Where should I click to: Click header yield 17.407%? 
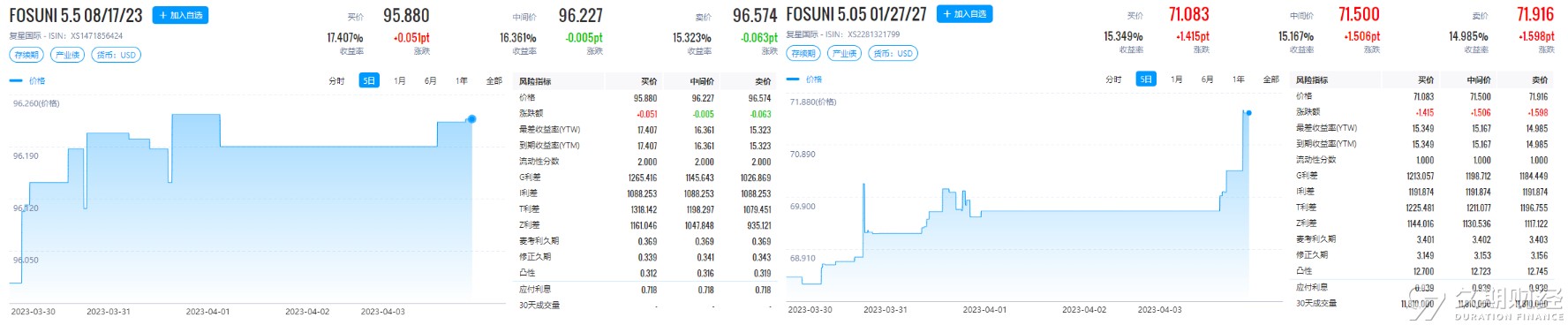pos(345,38)
